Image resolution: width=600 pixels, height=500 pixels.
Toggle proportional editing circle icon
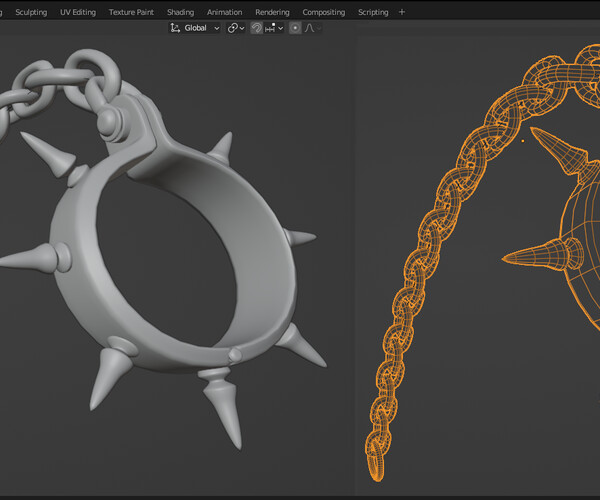click(x=295, y=28)
